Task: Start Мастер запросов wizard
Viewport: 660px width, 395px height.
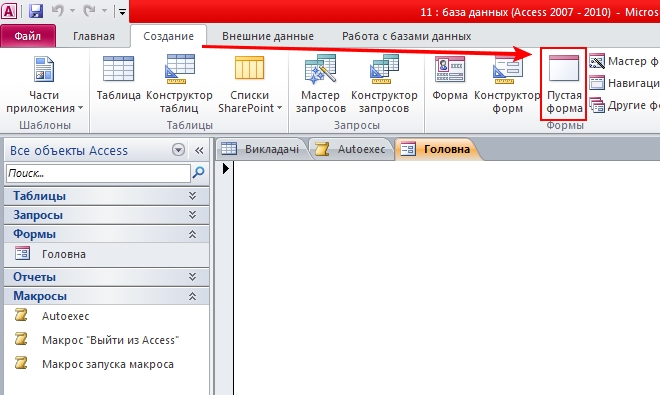Action: pyautogui.click(x=321, y=85)
